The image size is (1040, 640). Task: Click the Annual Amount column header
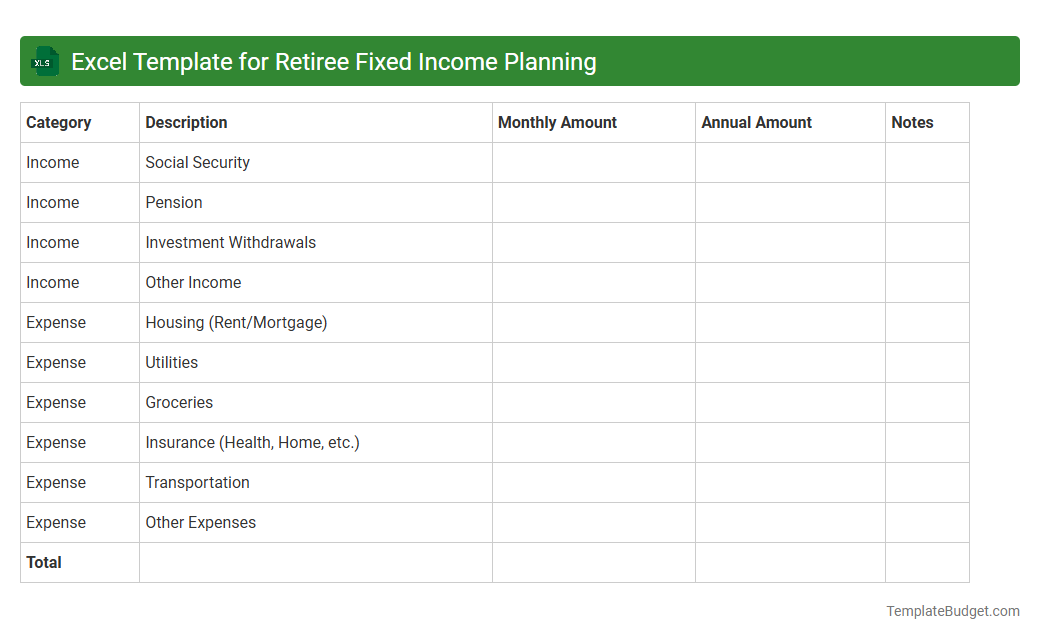pyautogui.click(x=755, y=122)
